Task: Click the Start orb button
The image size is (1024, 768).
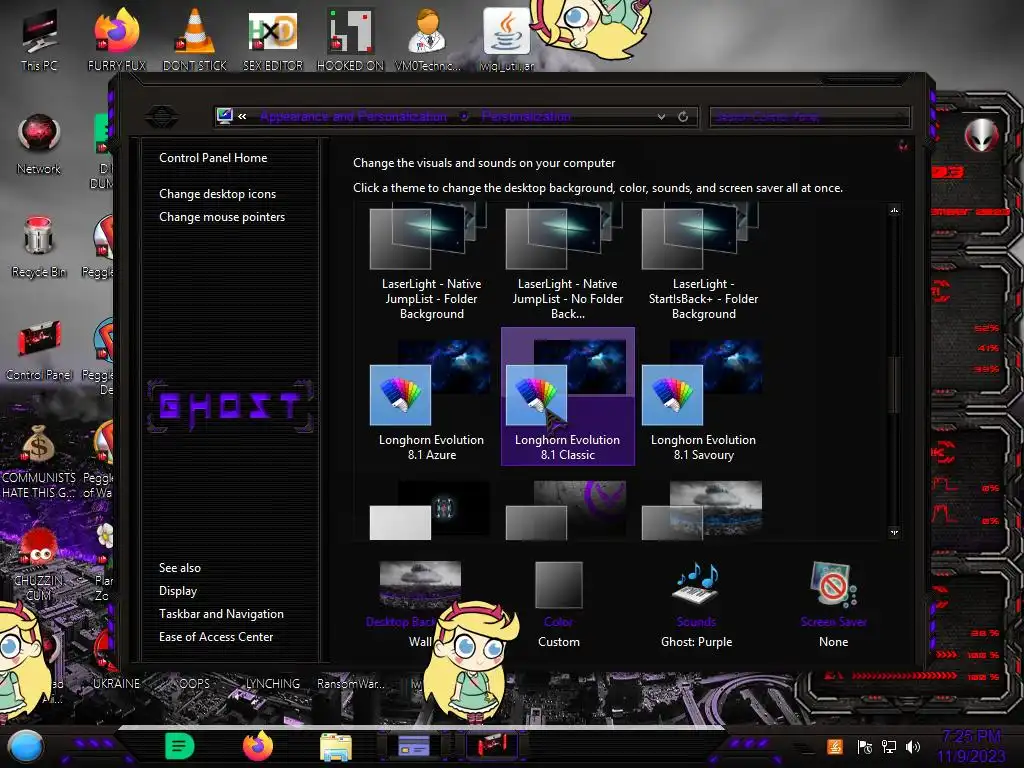Action: click(x=26, y=746)
